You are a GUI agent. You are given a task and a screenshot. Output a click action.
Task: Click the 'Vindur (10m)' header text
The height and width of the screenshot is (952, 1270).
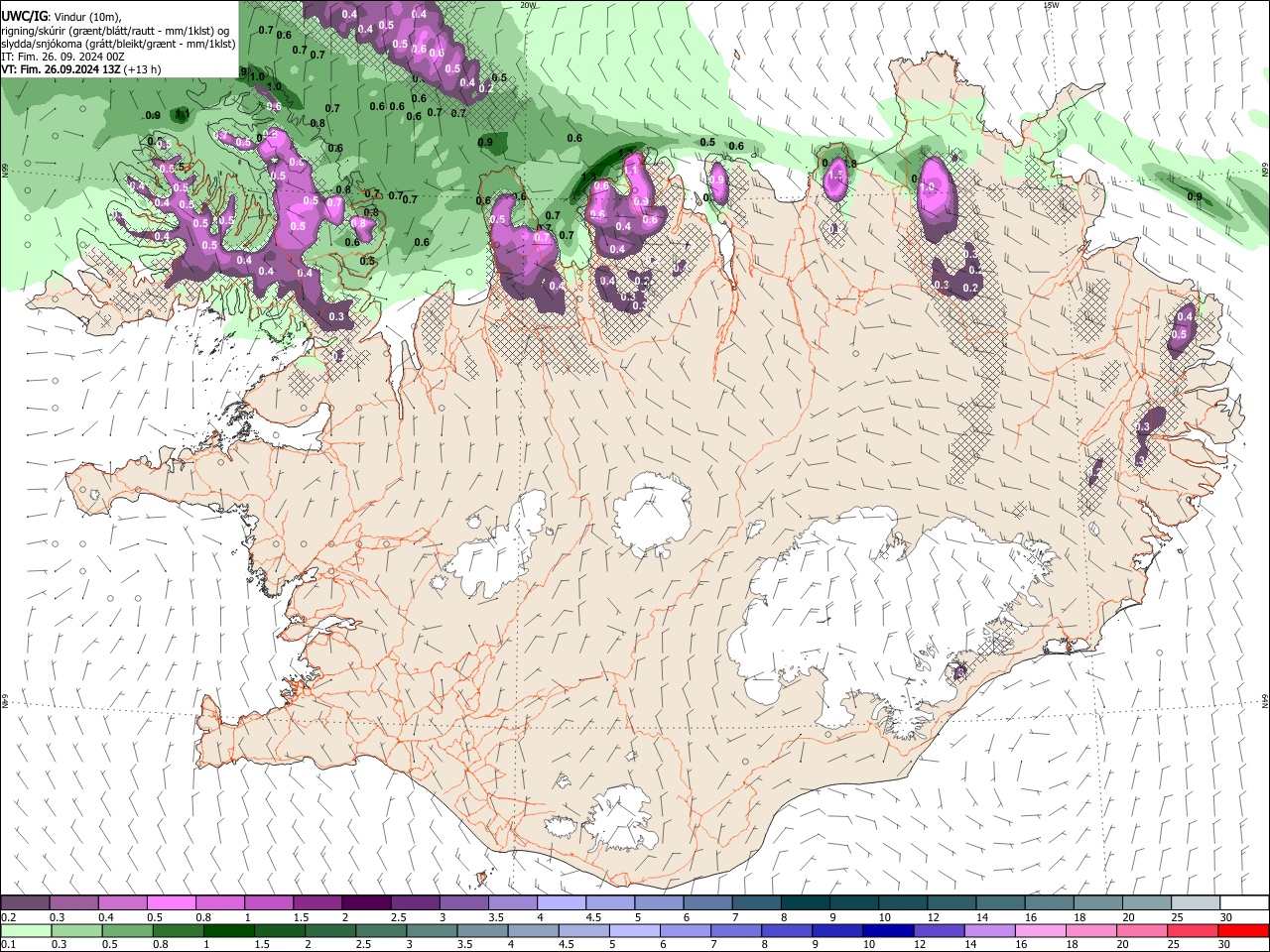87,17
